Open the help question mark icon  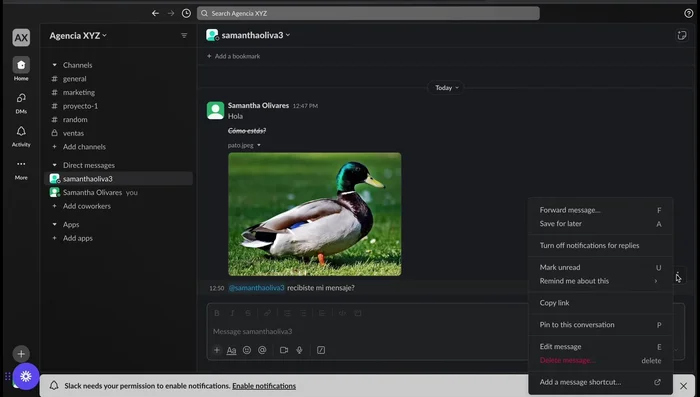pyautogui.click(x=688, y=13)
